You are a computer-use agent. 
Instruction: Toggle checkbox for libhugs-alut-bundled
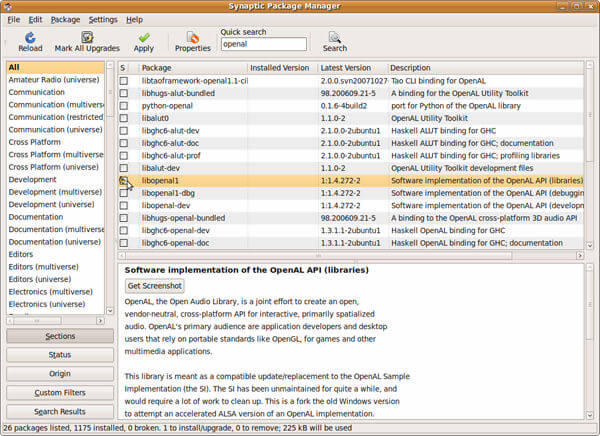[124, 93]
